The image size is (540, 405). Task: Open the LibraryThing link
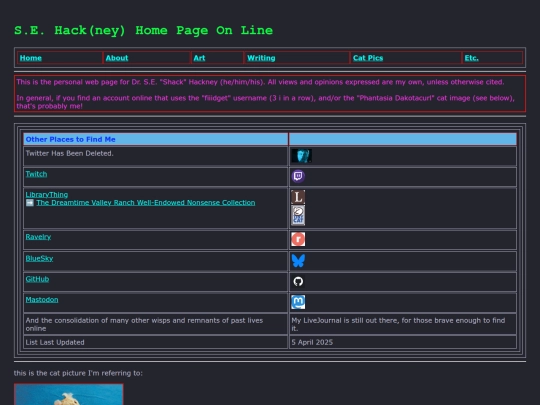pyautogui.click(x=47, y=195)
